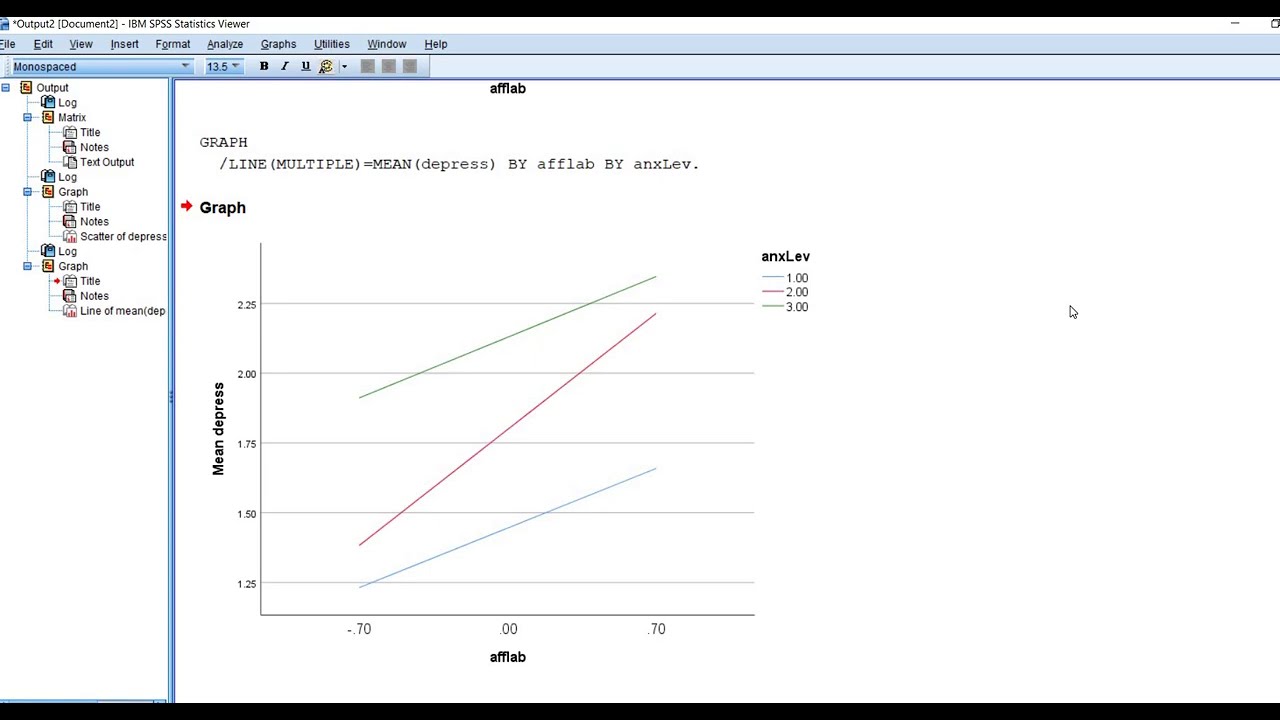The image size is (1280, 720).
Task: Click the afflab label above the GRAPH syntax
Action: point(508,88)
